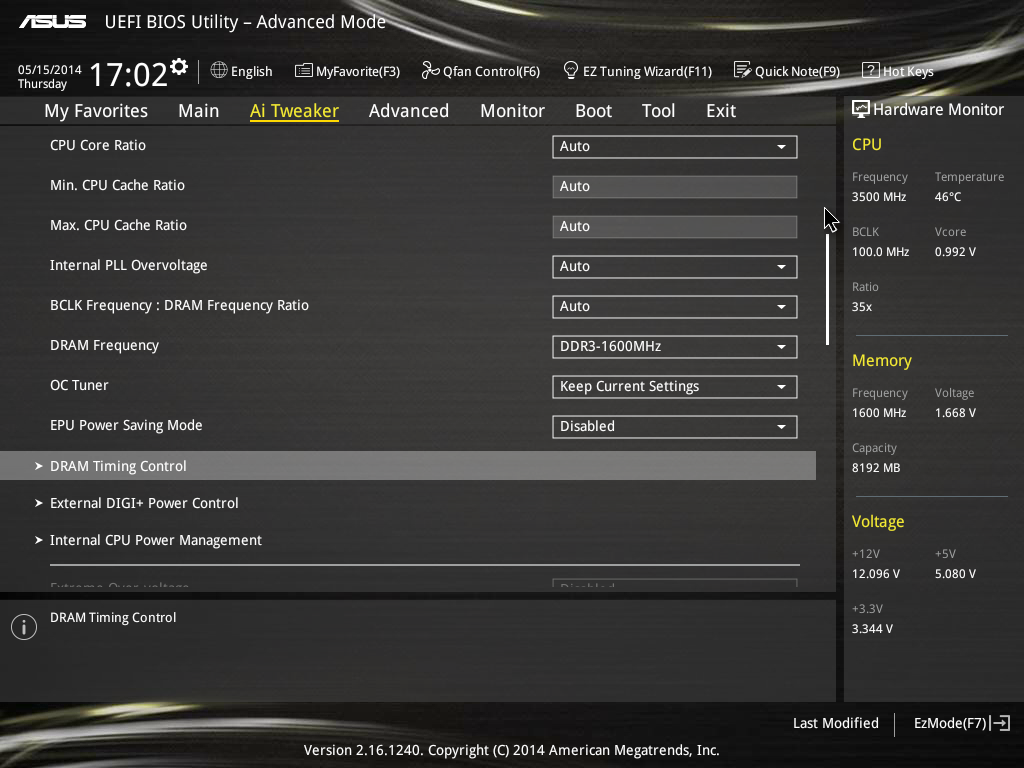Click the CPU frequency 3500 MHz value
This screenshot has height=768, width=1024.
point(878,197)
